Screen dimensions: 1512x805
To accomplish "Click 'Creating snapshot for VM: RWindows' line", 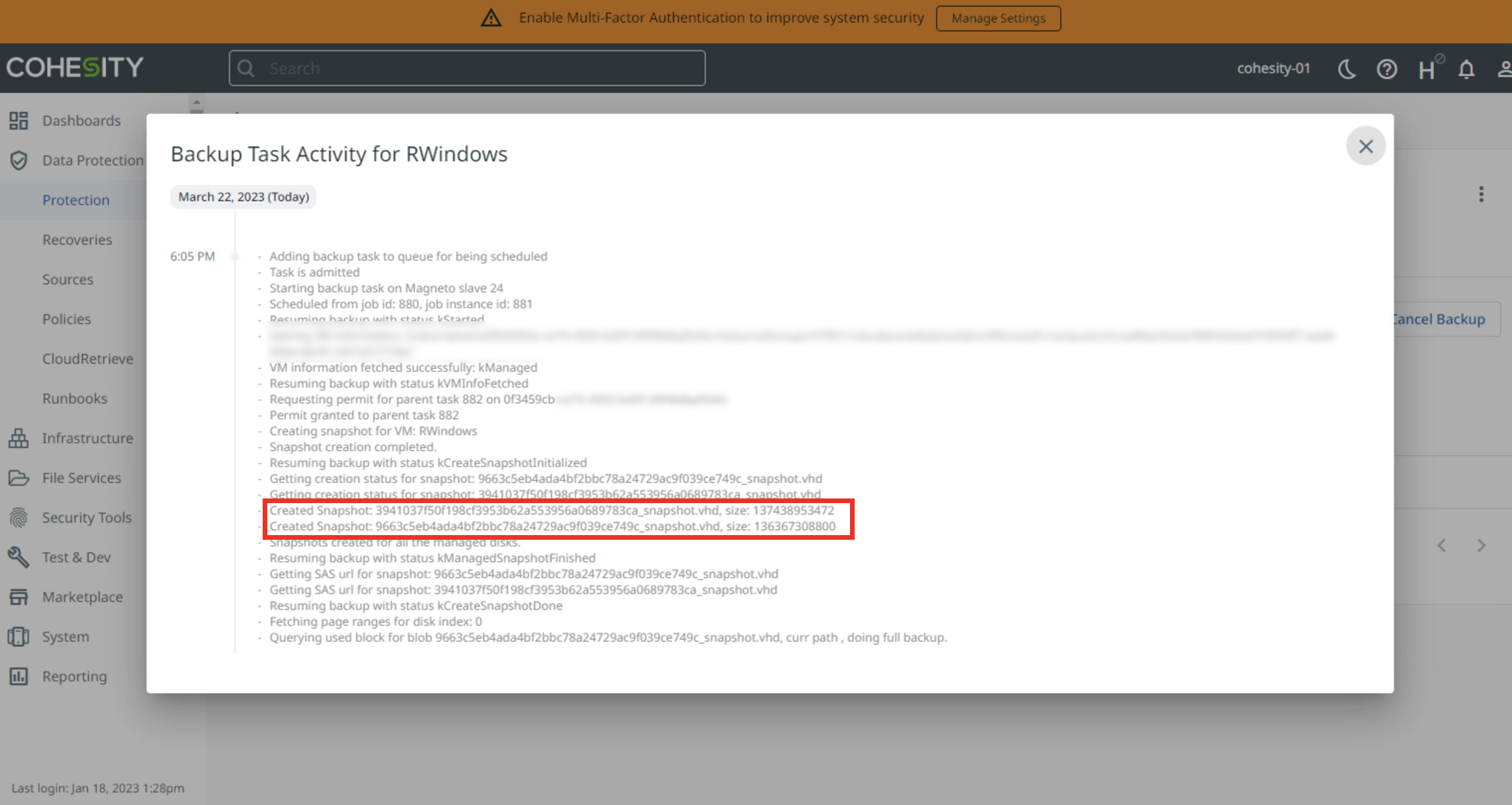I will pos(373,430).
